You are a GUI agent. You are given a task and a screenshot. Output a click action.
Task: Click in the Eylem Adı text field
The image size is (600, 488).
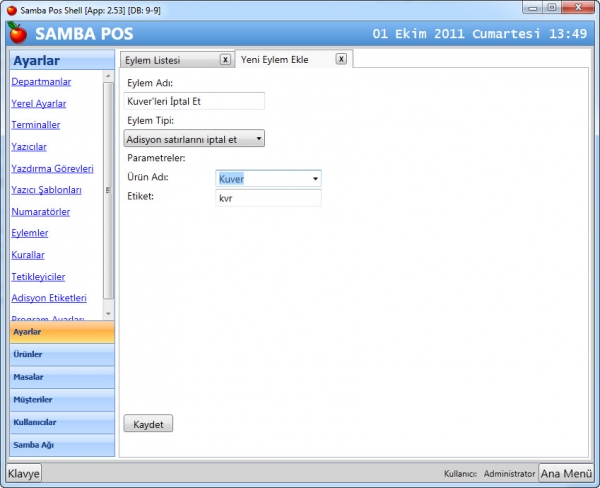click(194, 101)
